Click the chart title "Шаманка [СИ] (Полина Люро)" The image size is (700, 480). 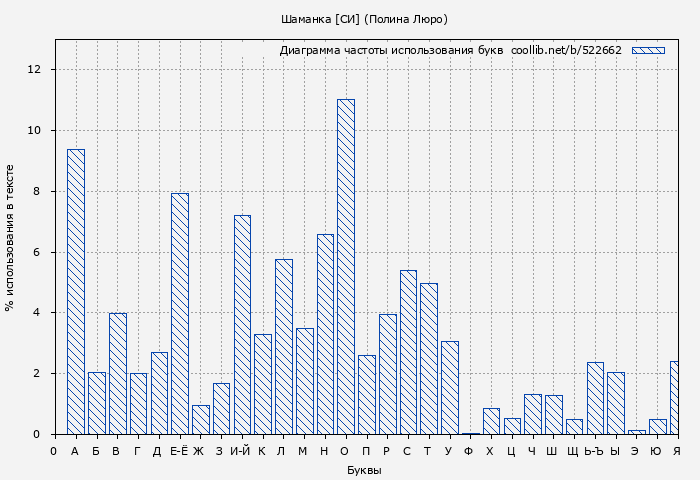(x=364, y=19)
